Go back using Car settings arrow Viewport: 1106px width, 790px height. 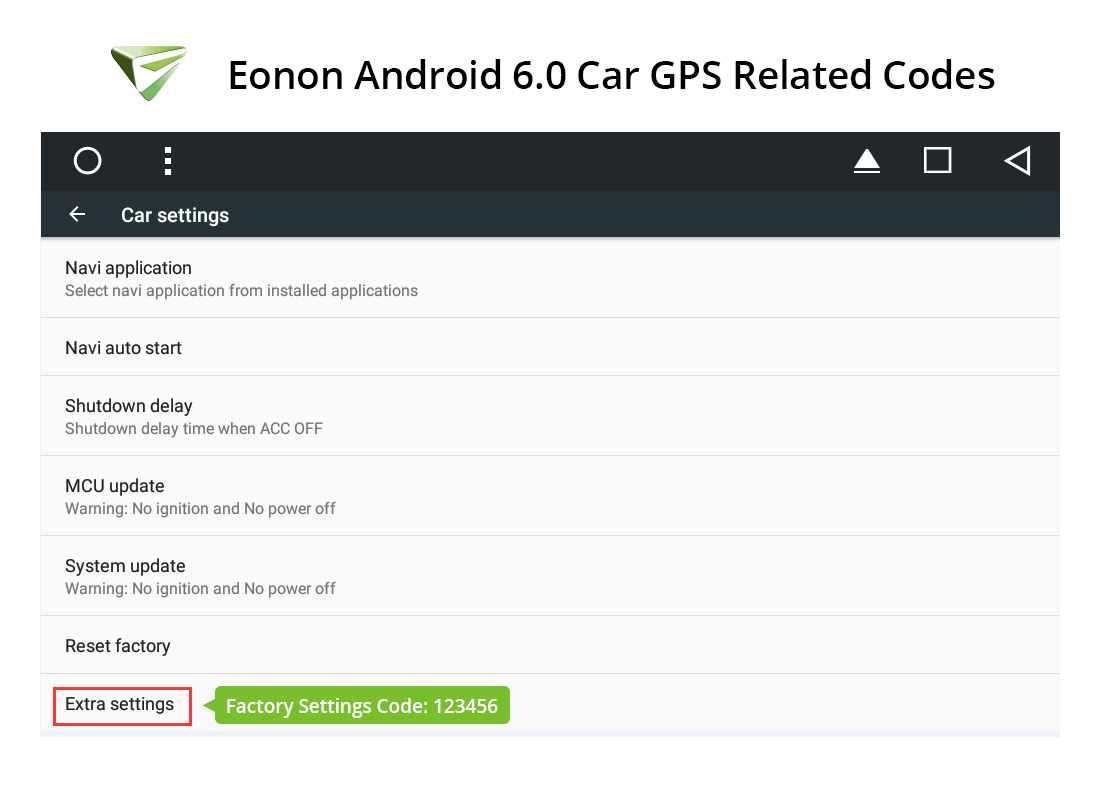[78, 214]
